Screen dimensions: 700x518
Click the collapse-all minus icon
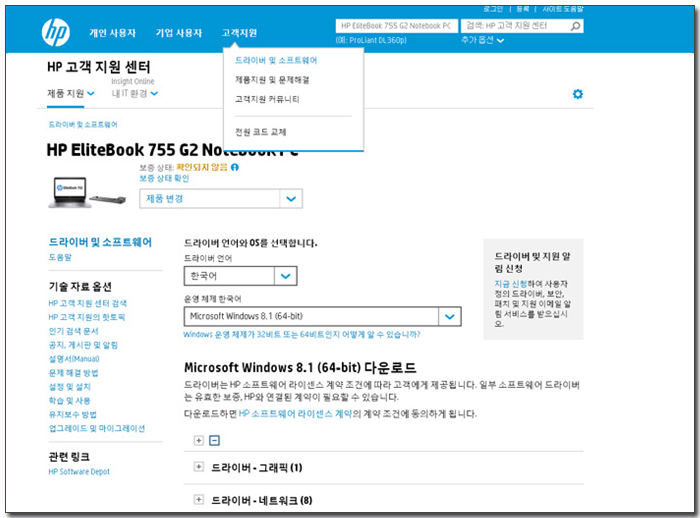214,440
